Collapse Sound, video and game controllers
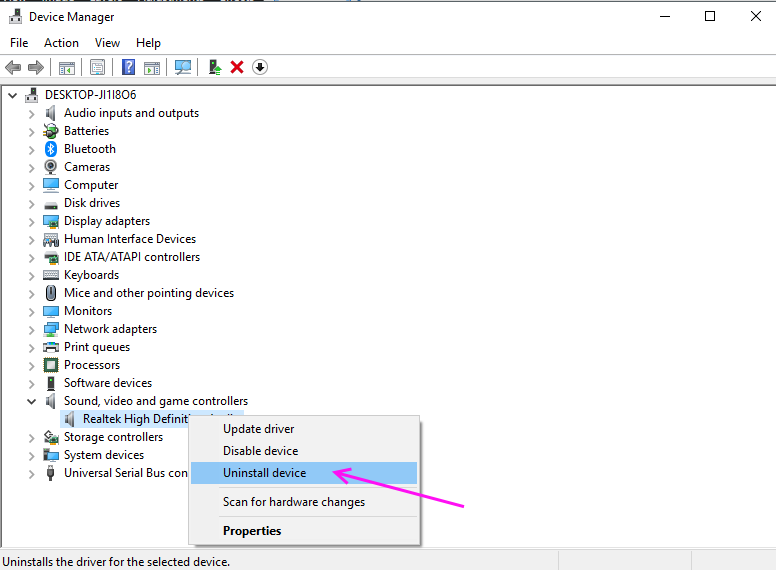Screen dimensions: 776x570 click(x=31, y=401)
